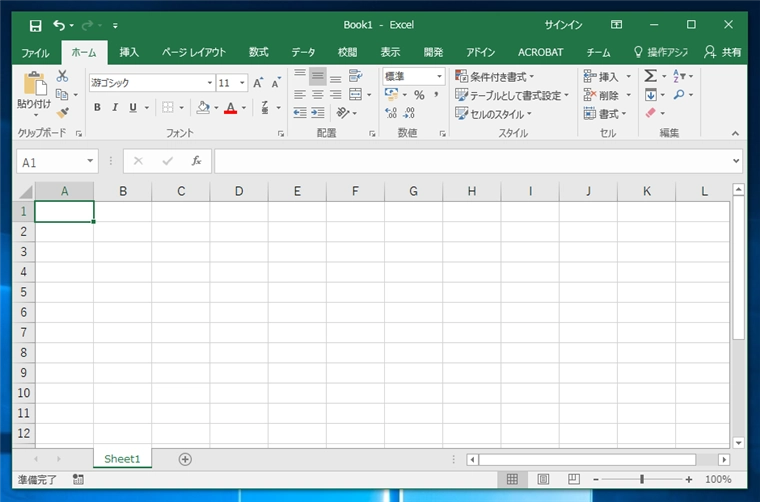
Task: Click the zoom slider handle
Action: coord(642,479)
